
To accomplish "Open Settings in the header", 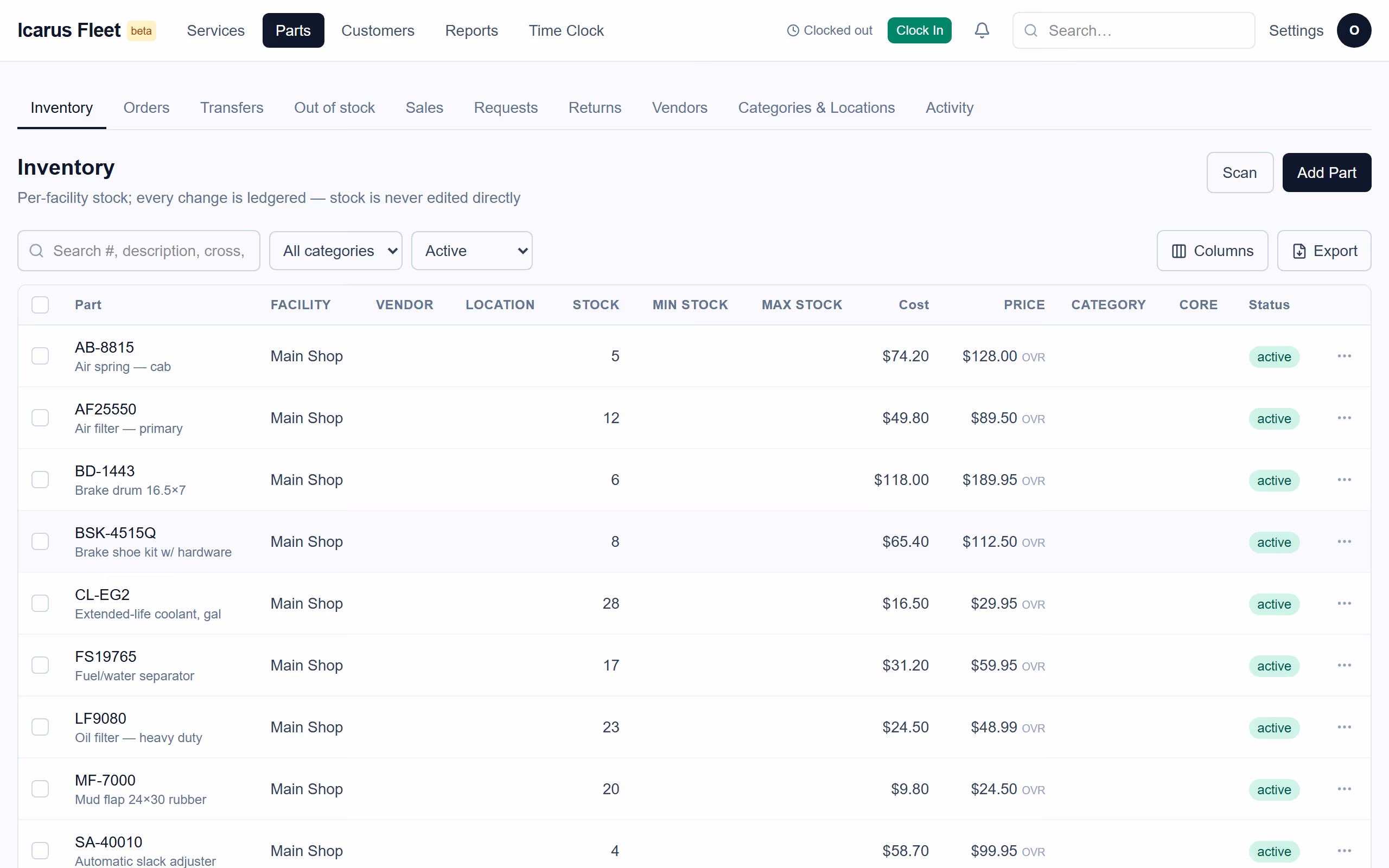I will click(1296, 30).
